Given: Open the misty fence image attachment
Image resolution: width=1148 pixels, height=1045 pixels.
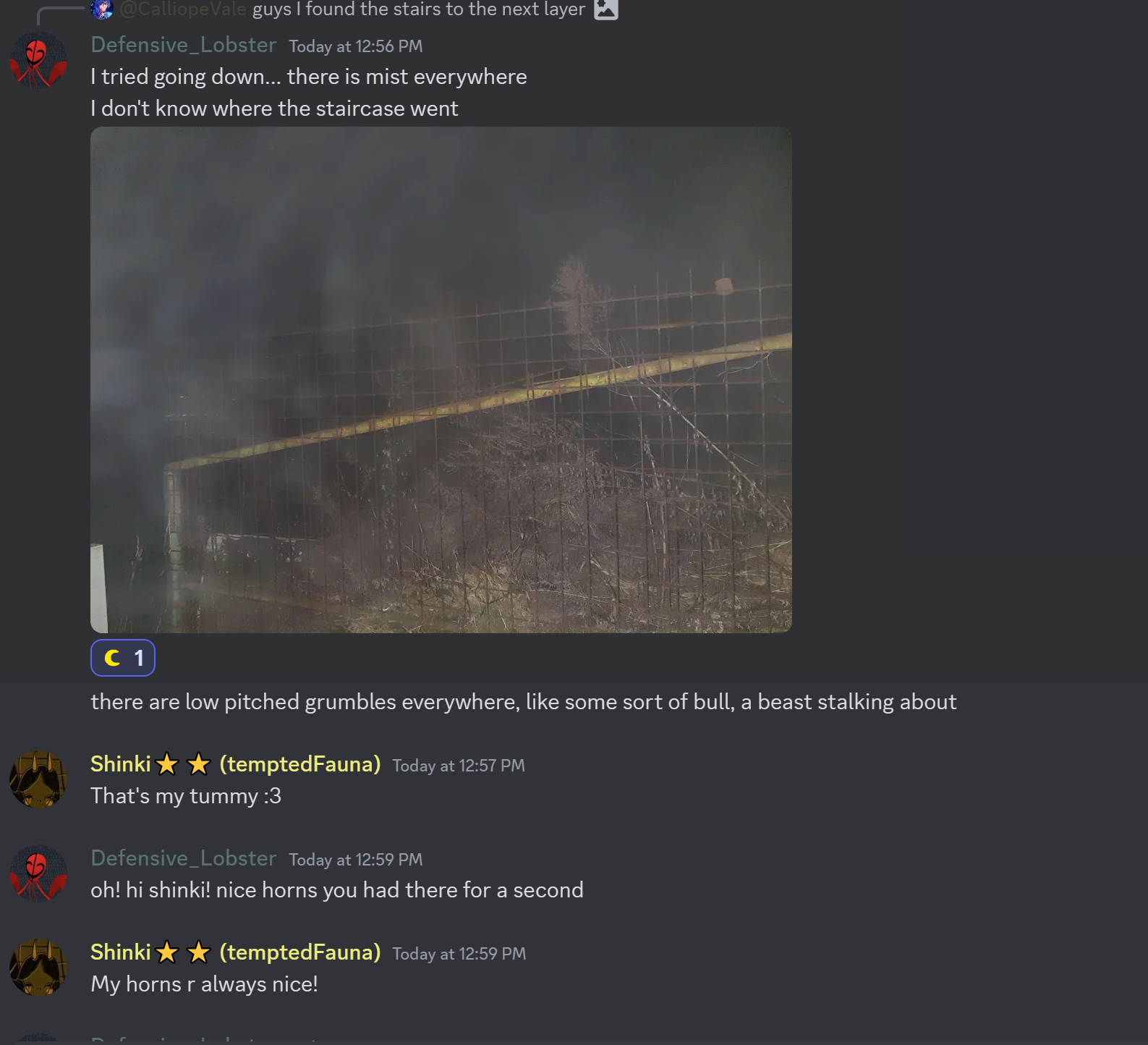Looking at the screenshot, I should (441, 380).
